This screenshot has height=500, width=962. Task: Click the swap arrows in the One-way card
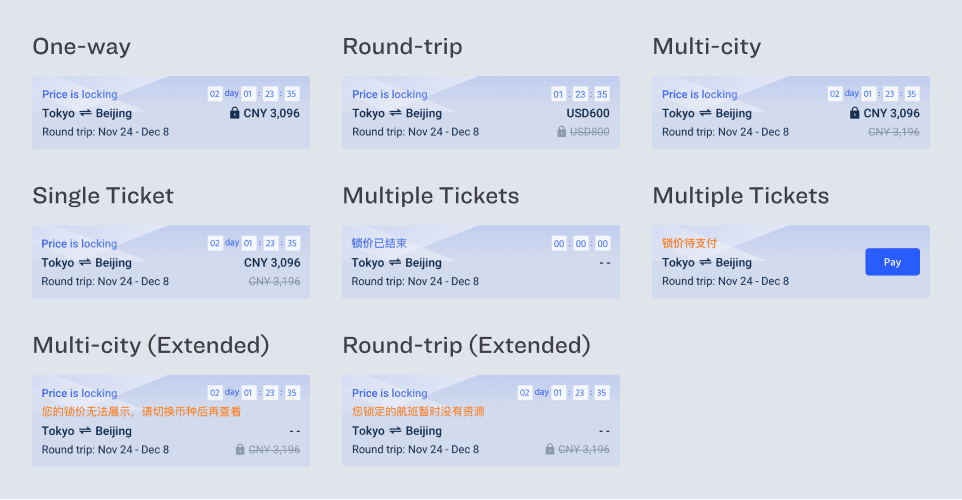point(86,114)
